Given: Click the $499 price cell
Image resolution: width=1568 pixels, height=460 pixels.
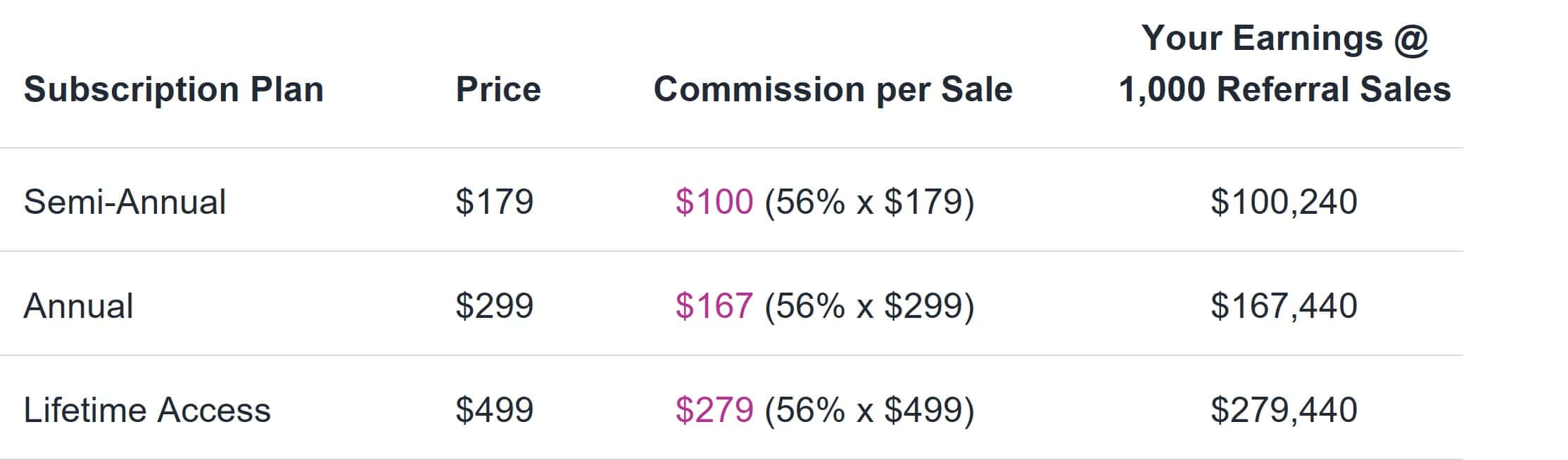Looking at the screenshot, I should [495, 410].
